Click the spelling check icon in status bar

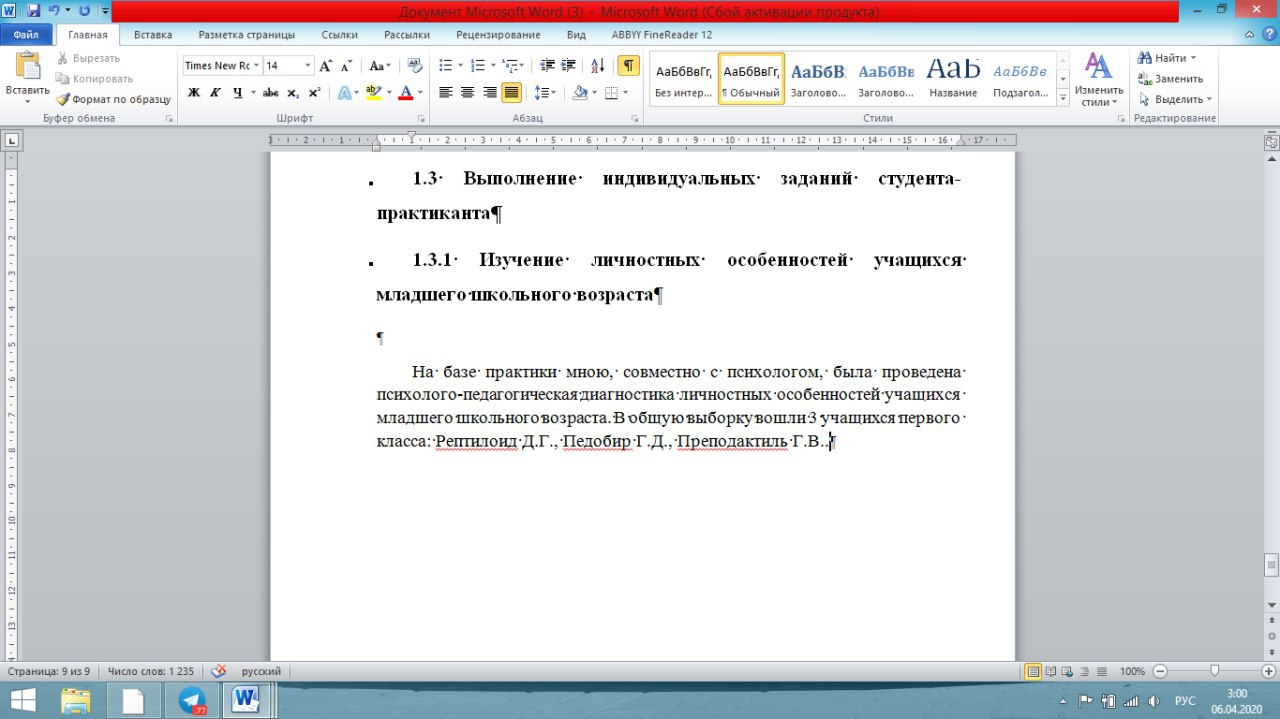point(219,672)
